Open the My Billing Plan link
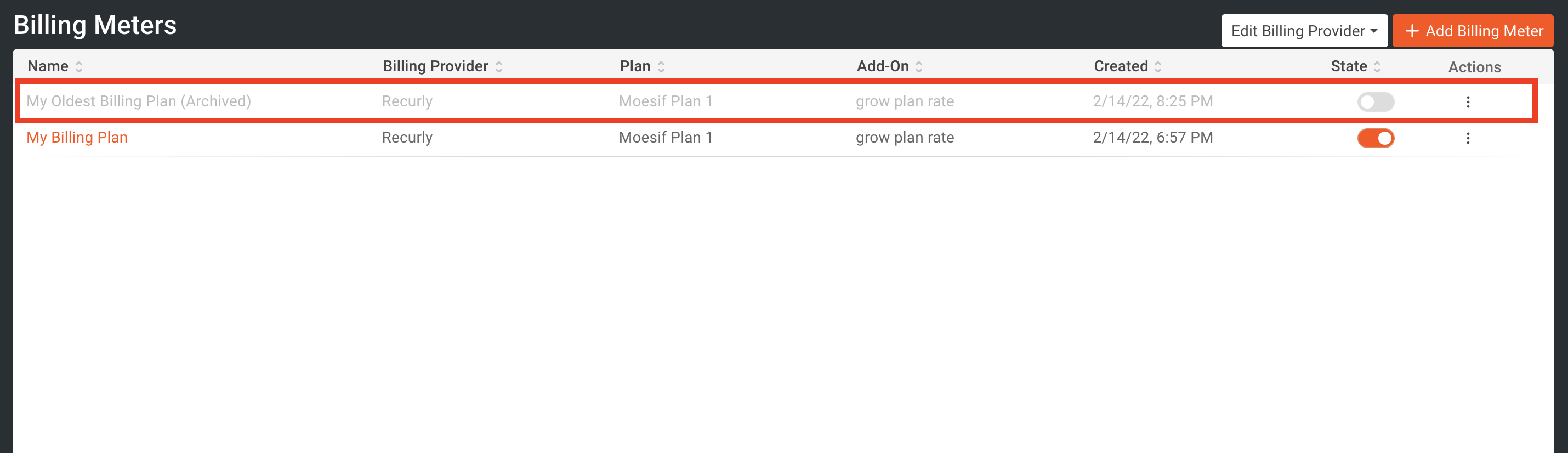Image resolution: width=1568 pixels, height=453 pixels. tap(77, 138)
